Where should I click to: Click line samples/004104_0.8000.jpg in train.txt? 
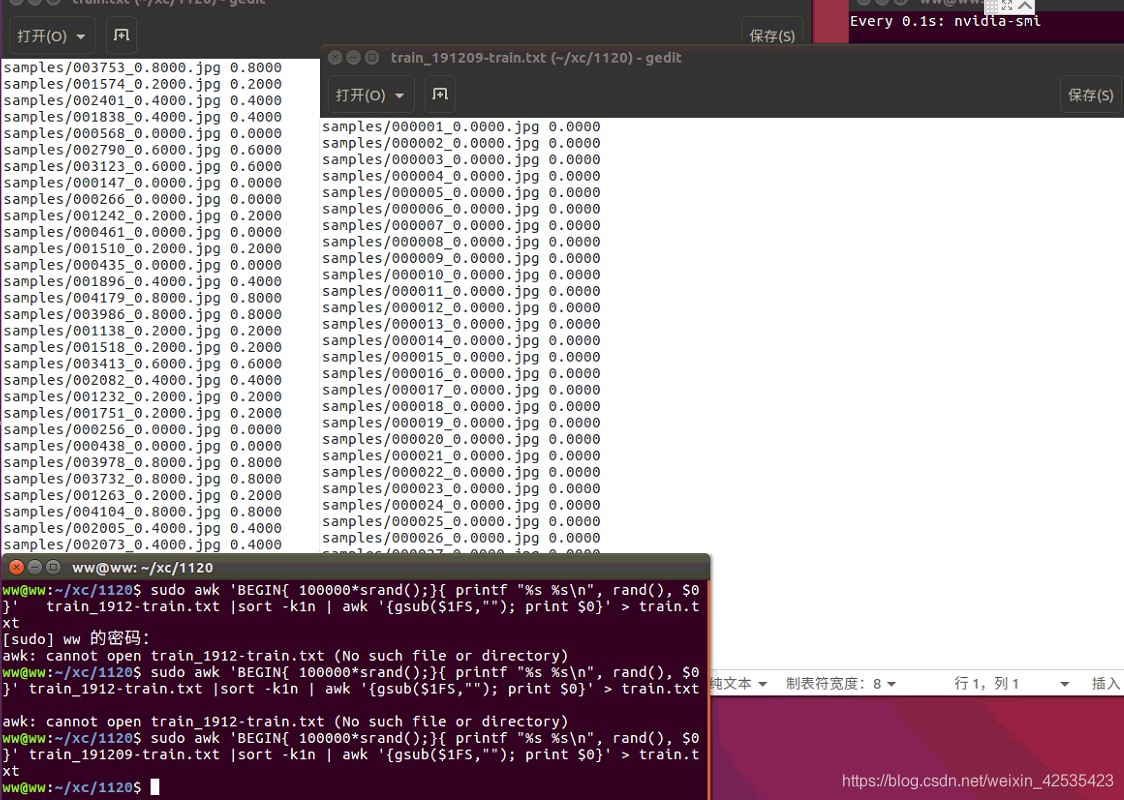[x=143, y=512]
